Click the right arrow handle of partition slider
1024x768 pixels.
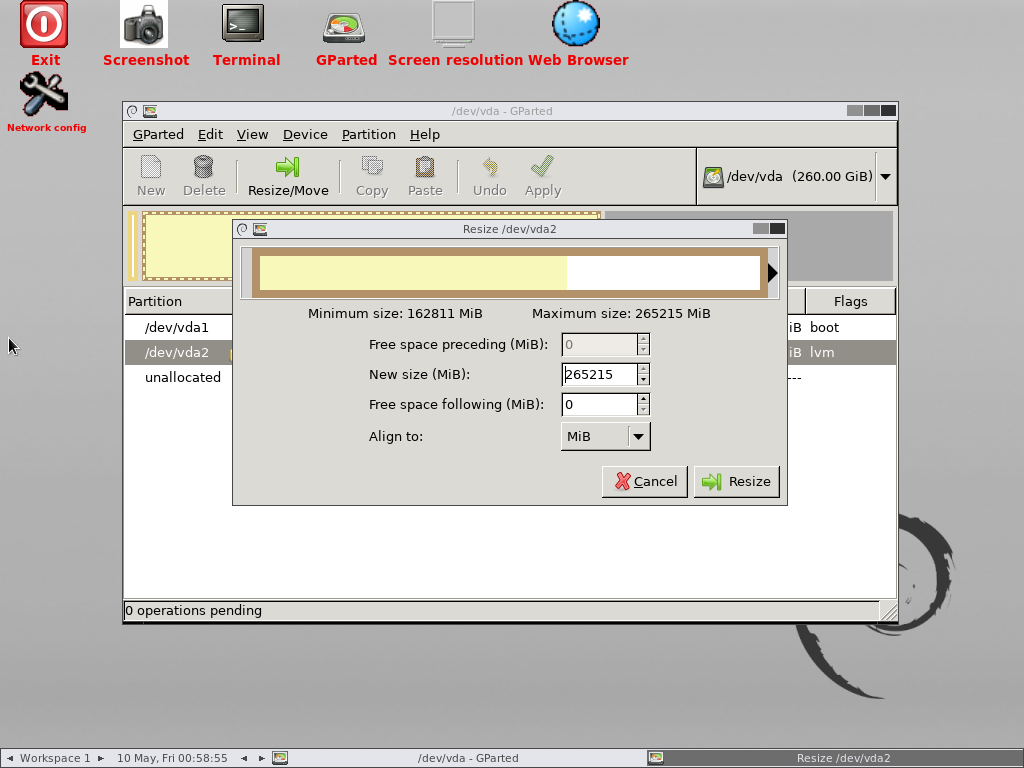[772, 273]
